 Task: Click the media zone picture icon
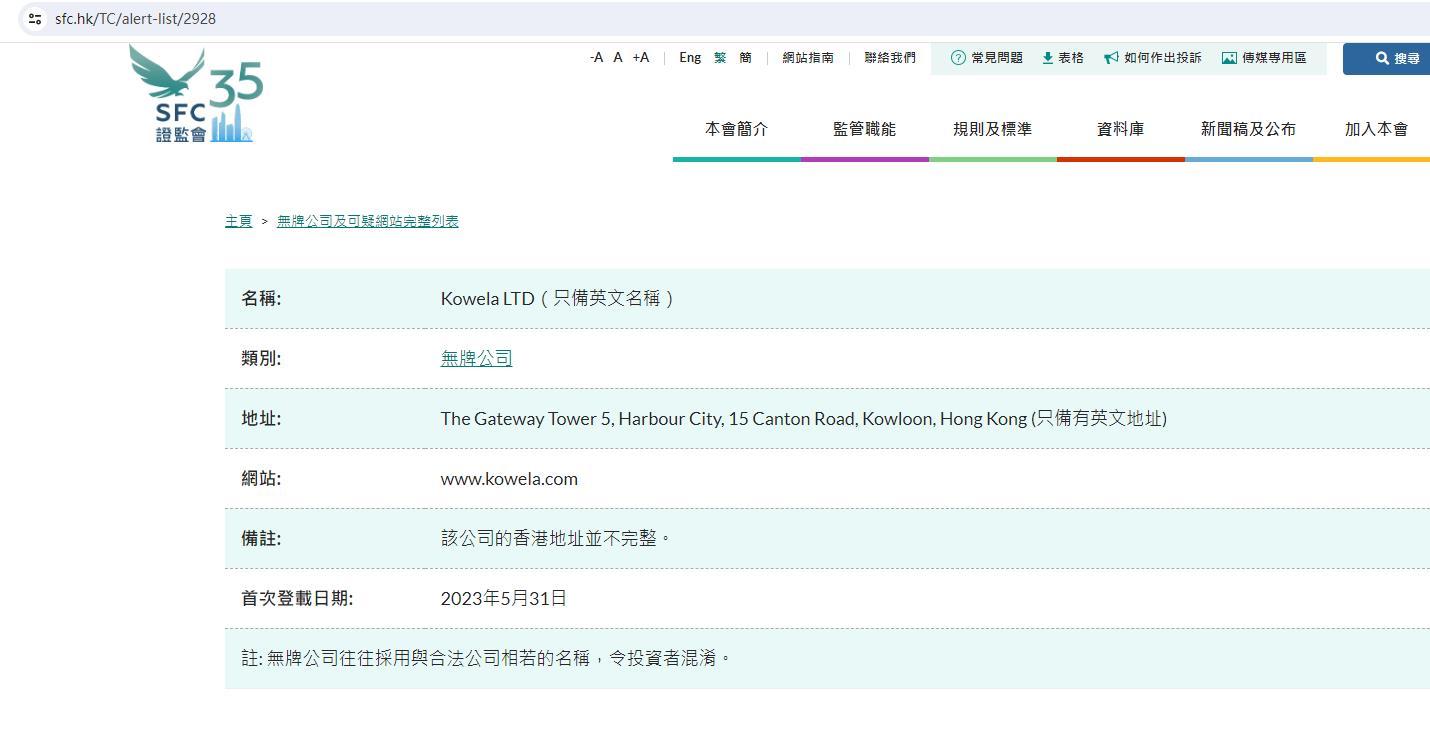click(x=1229, y=58)
